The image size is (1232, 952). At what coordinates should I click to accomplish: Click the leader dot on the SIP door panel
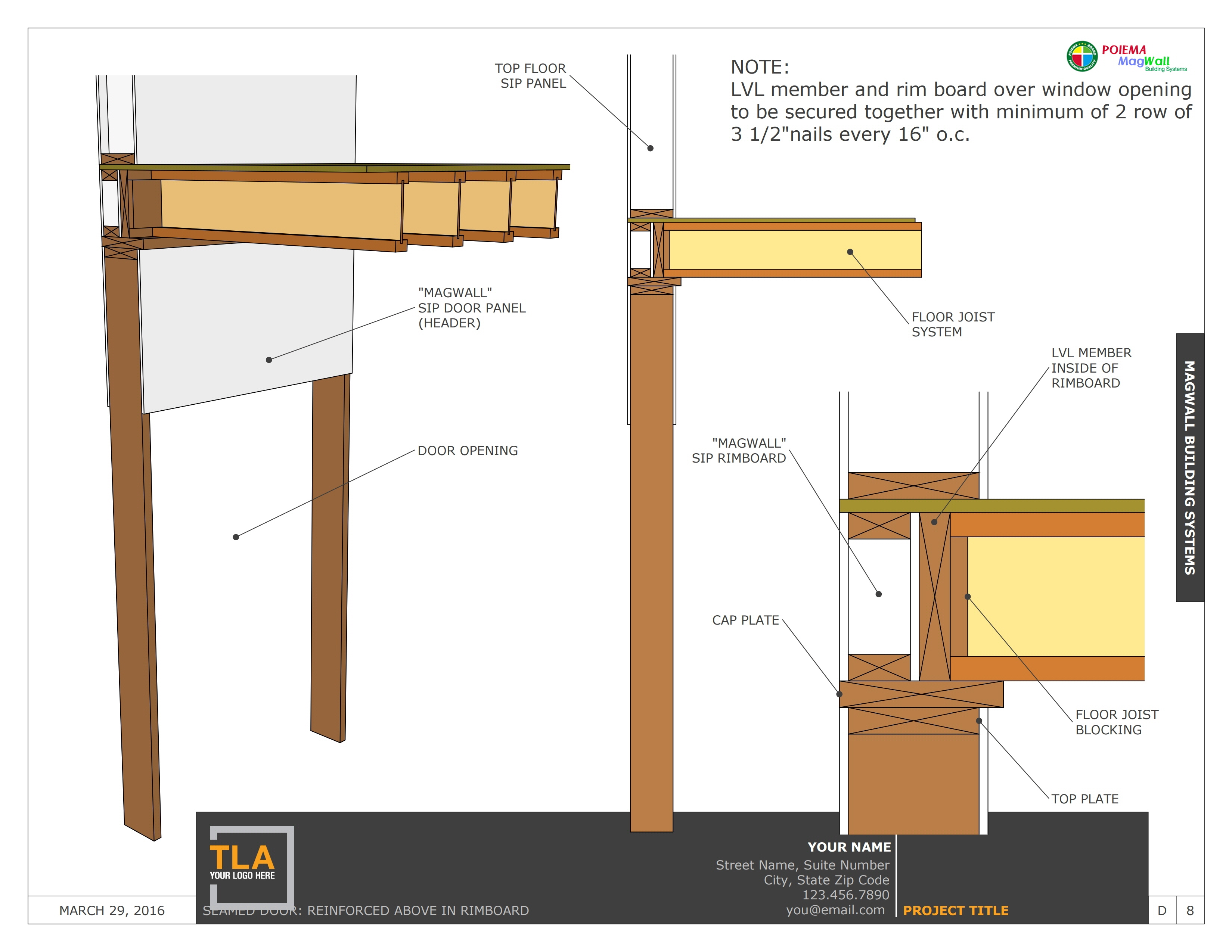point(269,360)
